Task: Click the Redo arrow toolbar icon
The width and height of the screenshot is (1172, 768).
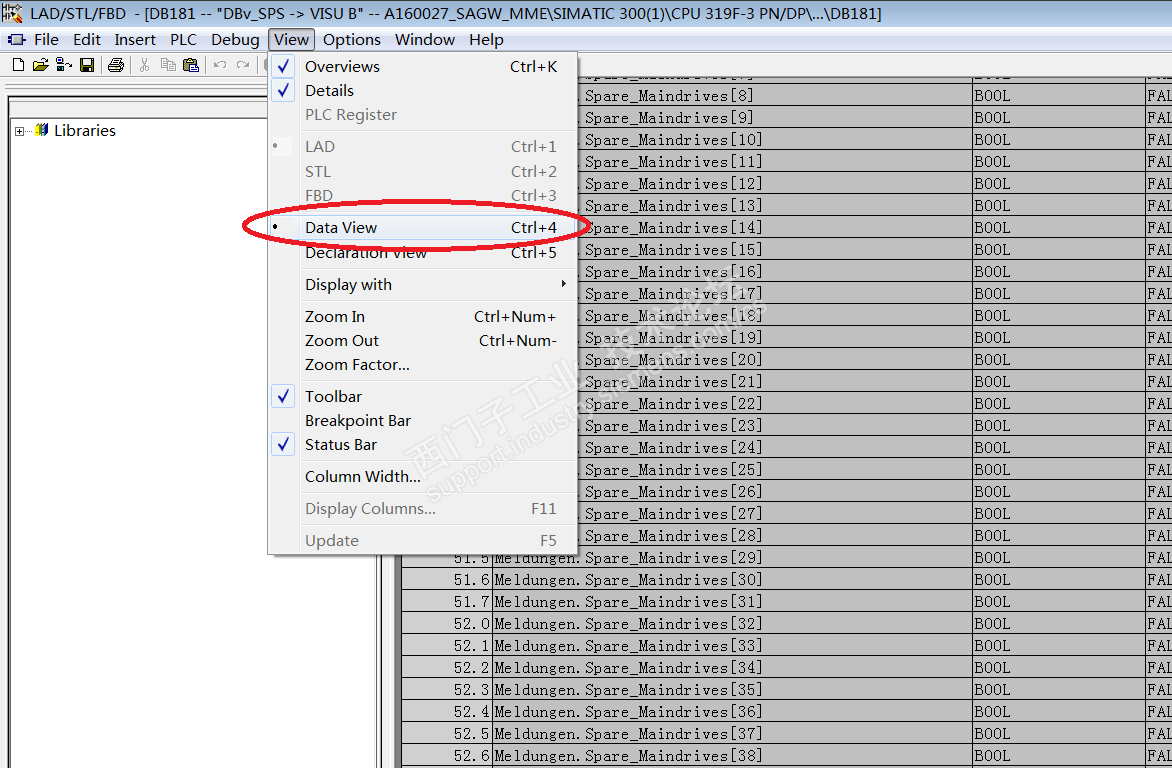Action: pos(243,65)
